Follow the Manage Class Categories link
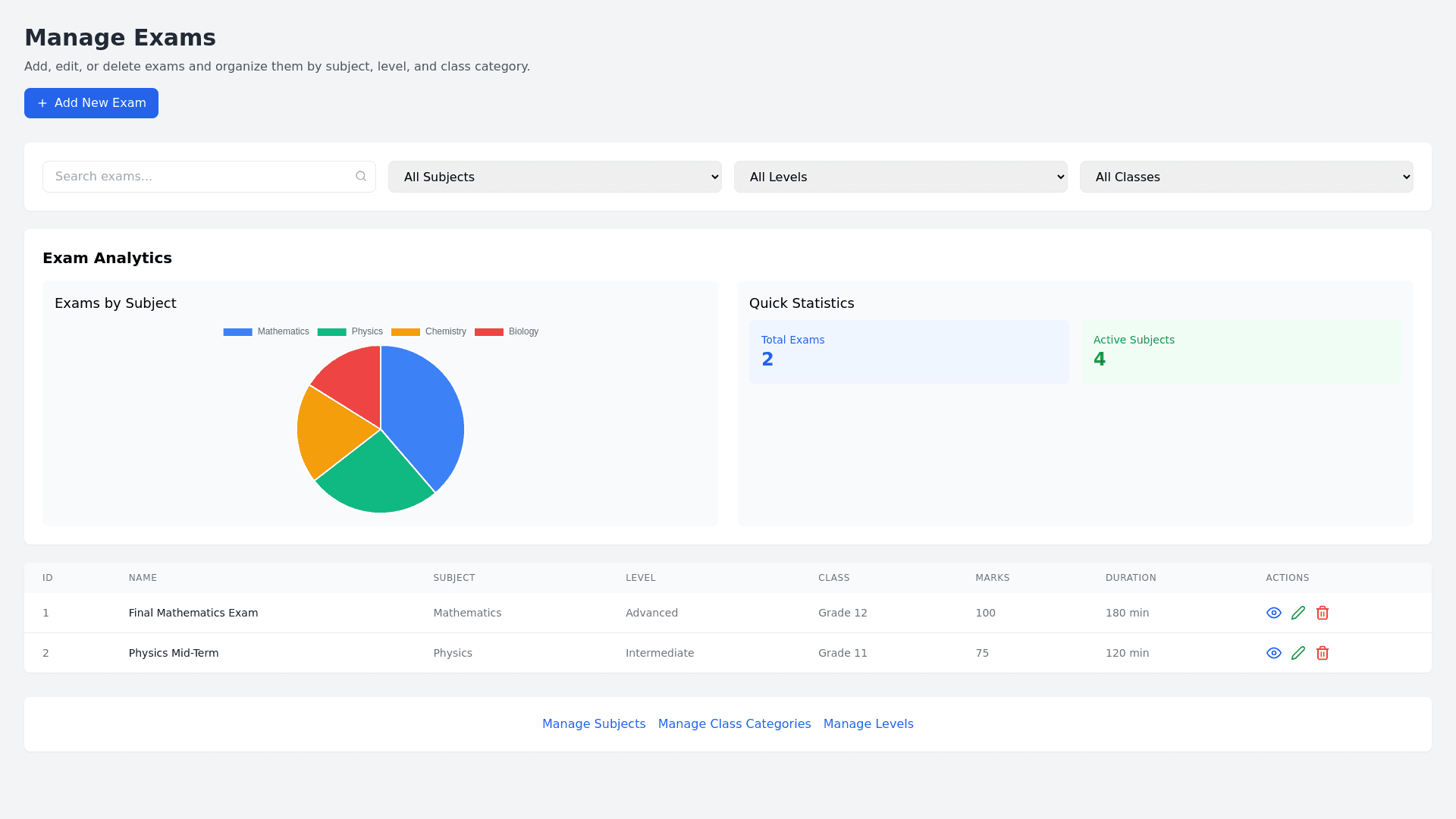 pos(733,723)
